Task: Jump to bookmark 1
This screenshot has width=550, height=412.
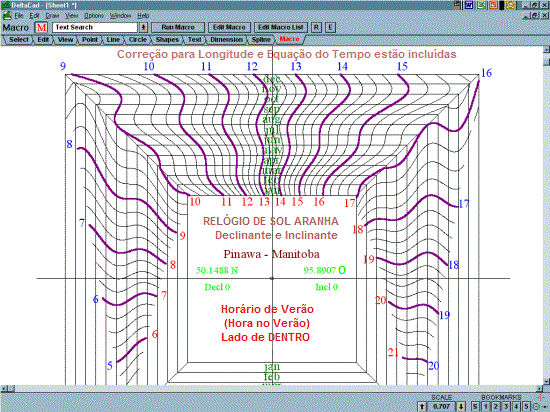Action: tap(485, 406)
